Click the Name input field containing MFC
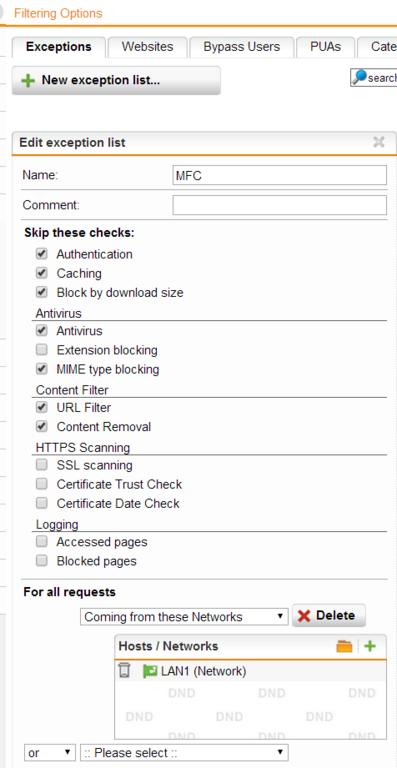Screen dimensions: 397x768 (280, 175)
